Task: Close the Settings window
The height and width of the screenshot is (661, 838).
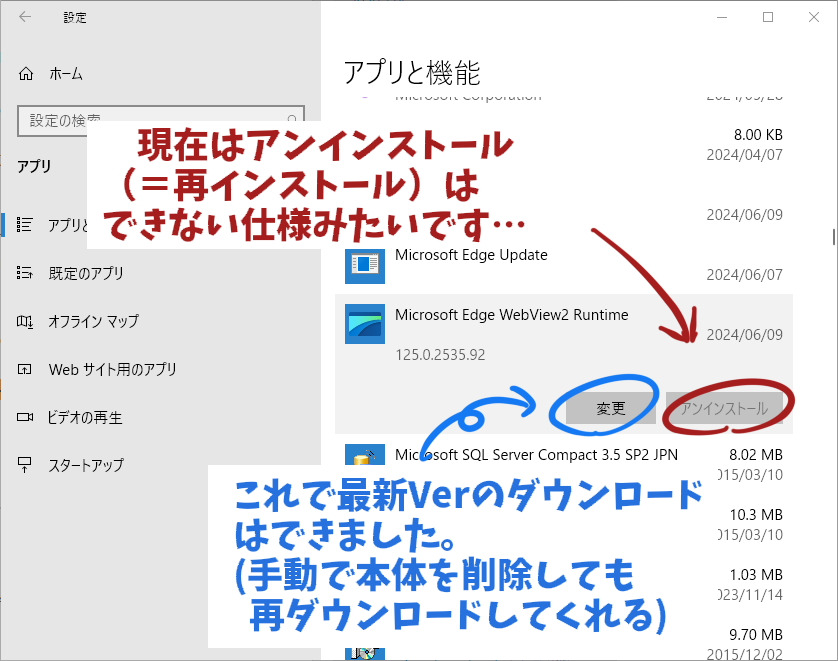Action: (x=814, y=17)
